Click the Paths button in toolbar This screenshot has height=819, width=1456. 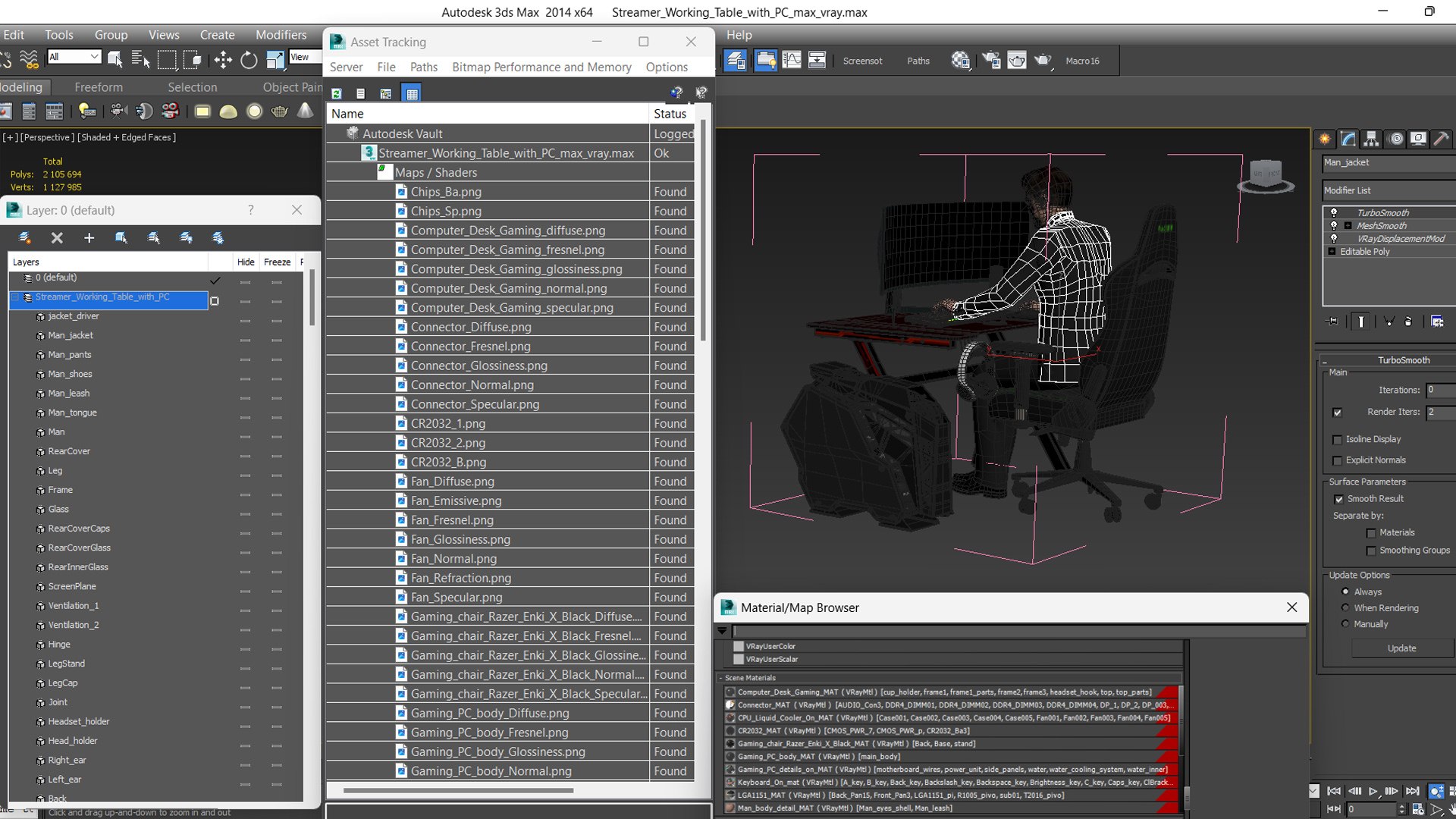[918, 61]
